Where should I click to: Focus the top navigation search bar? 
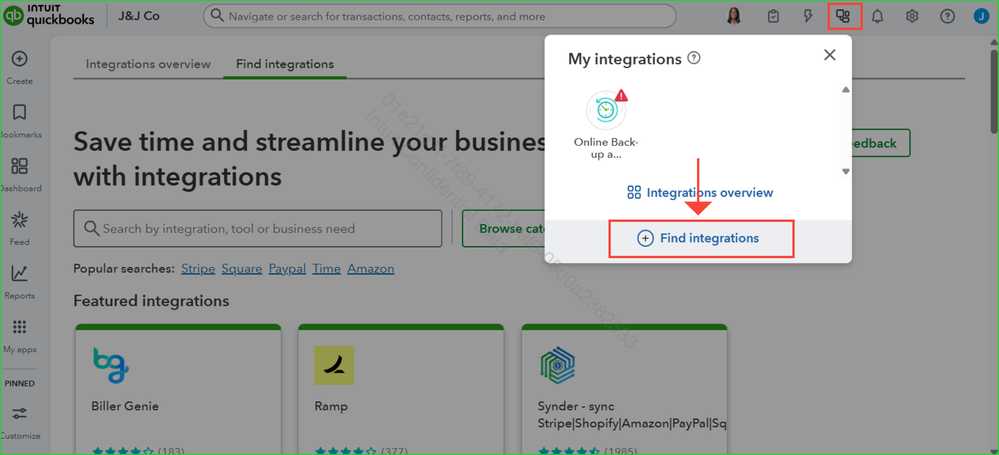pyautogui.click(x=440, y=17)
